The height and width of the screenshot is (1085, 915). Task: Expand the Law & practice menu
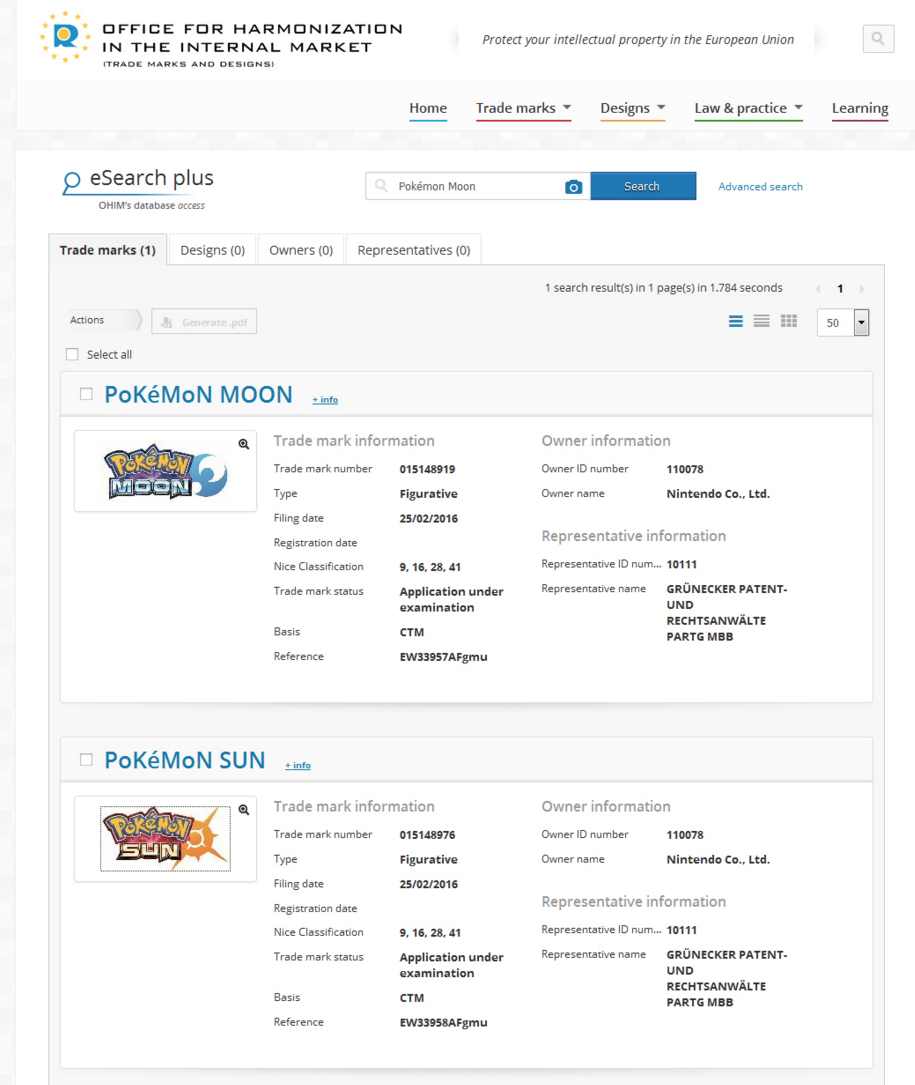click(x=748, y=108)
